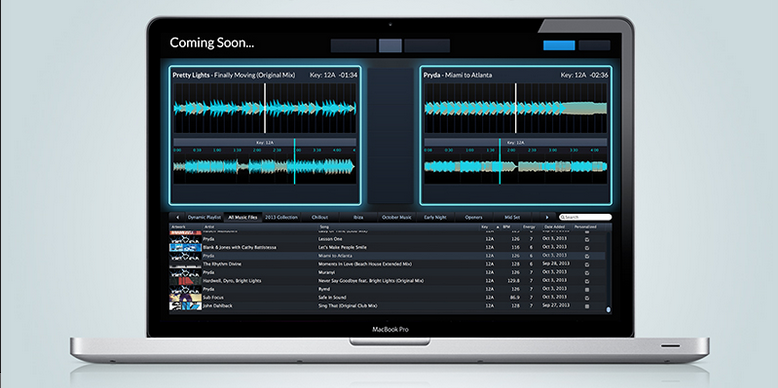The height and width of the screenshot is (388, 778).
Task: Click the left deck overview playhead marker
Action: 294,161
